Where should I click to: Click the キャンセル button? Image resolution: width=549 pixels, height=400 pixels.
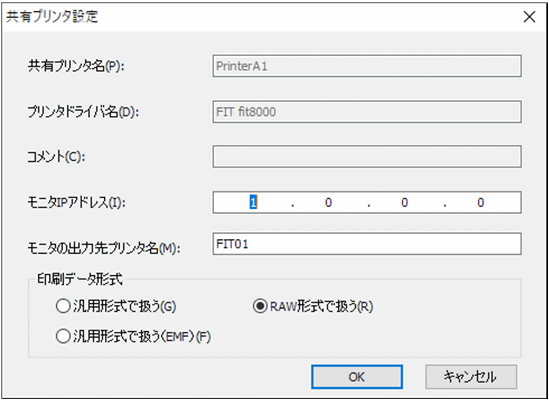(471, 377)
